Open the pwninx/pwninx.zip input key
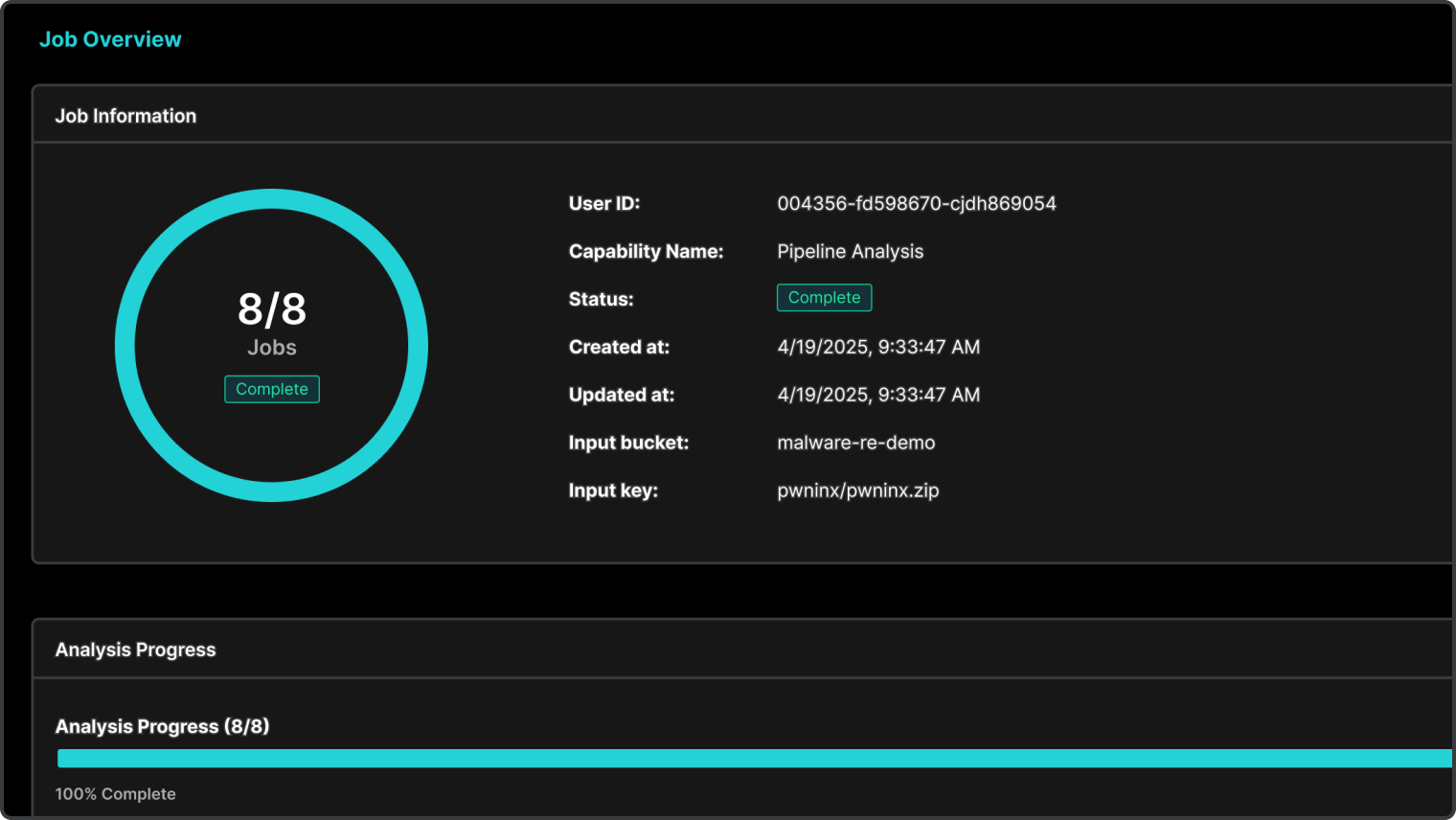This screenshot has height=820, width=1456. click(857, 490)
